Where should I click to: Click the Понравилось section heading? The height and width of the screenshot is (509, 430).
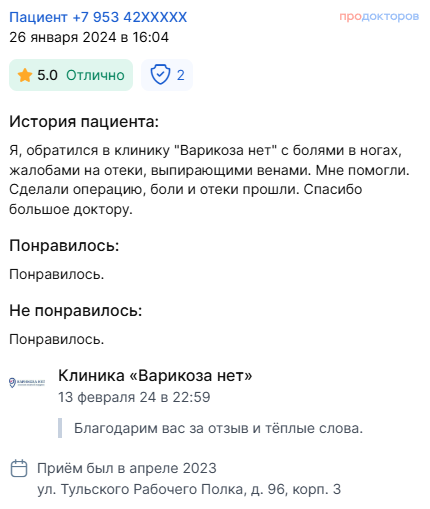coord(64,246)
